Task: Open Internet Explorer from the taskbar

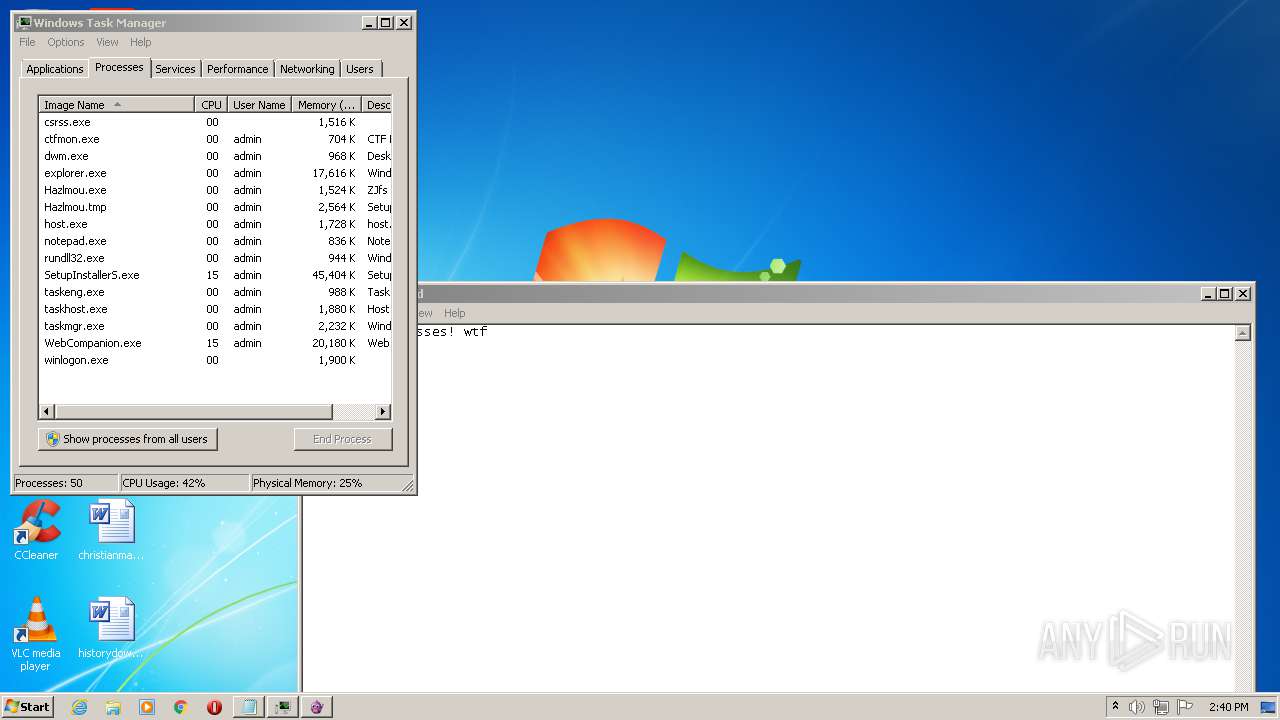Action: (80, 707)
